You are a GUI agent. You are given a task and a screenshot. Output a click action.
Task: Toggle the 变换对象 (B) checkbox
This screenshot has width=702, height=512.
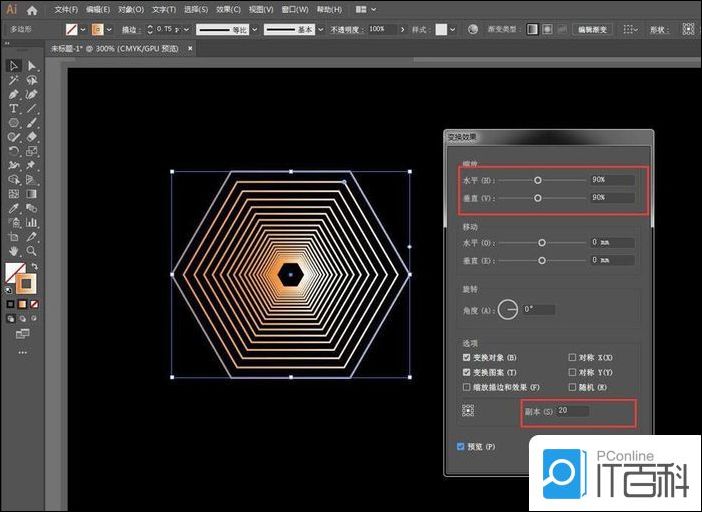click(467, 357)
